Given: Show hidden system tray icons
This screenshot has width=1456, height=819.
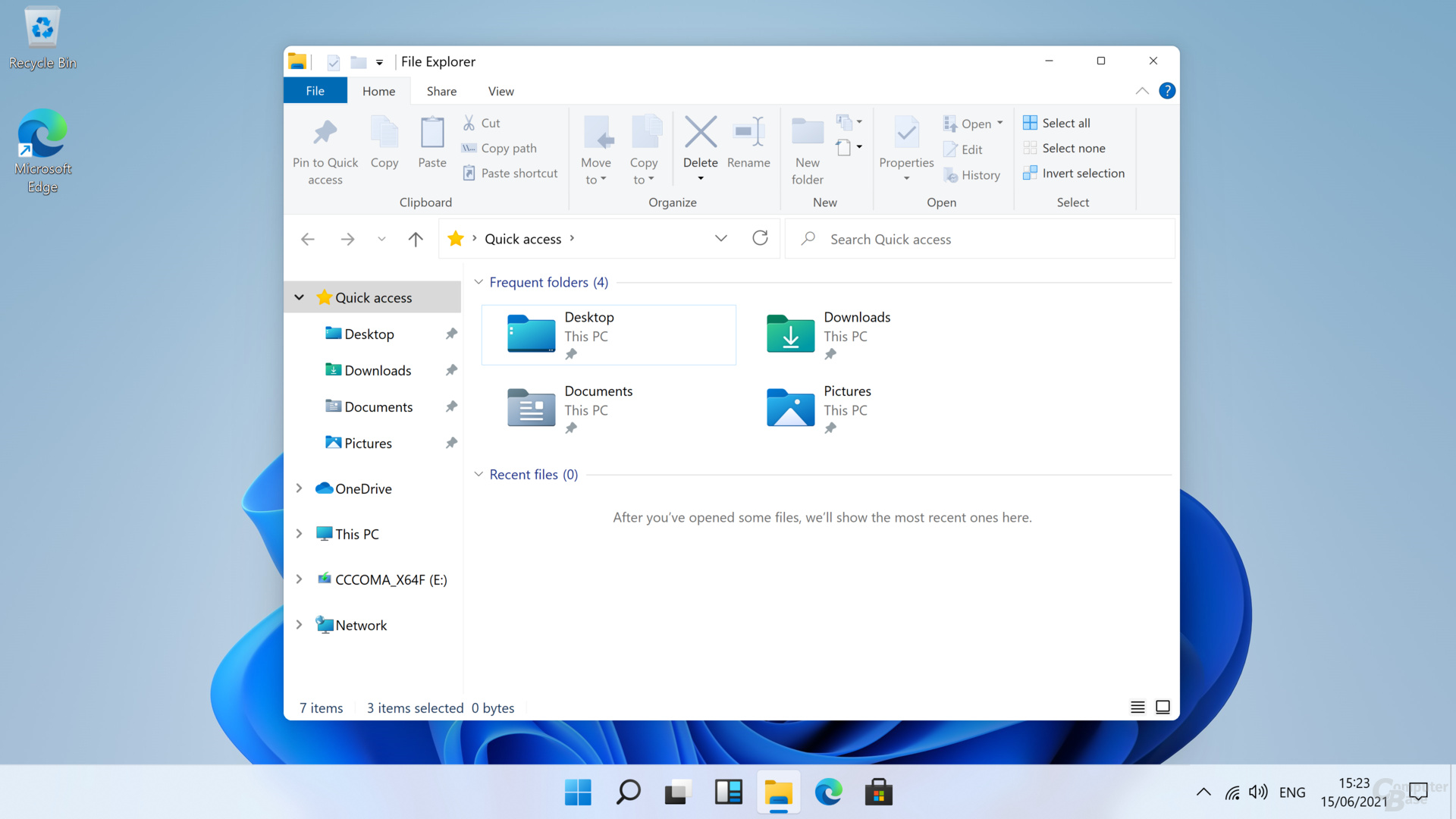Looking at the screenshot, I should [x=1203, y=792].
